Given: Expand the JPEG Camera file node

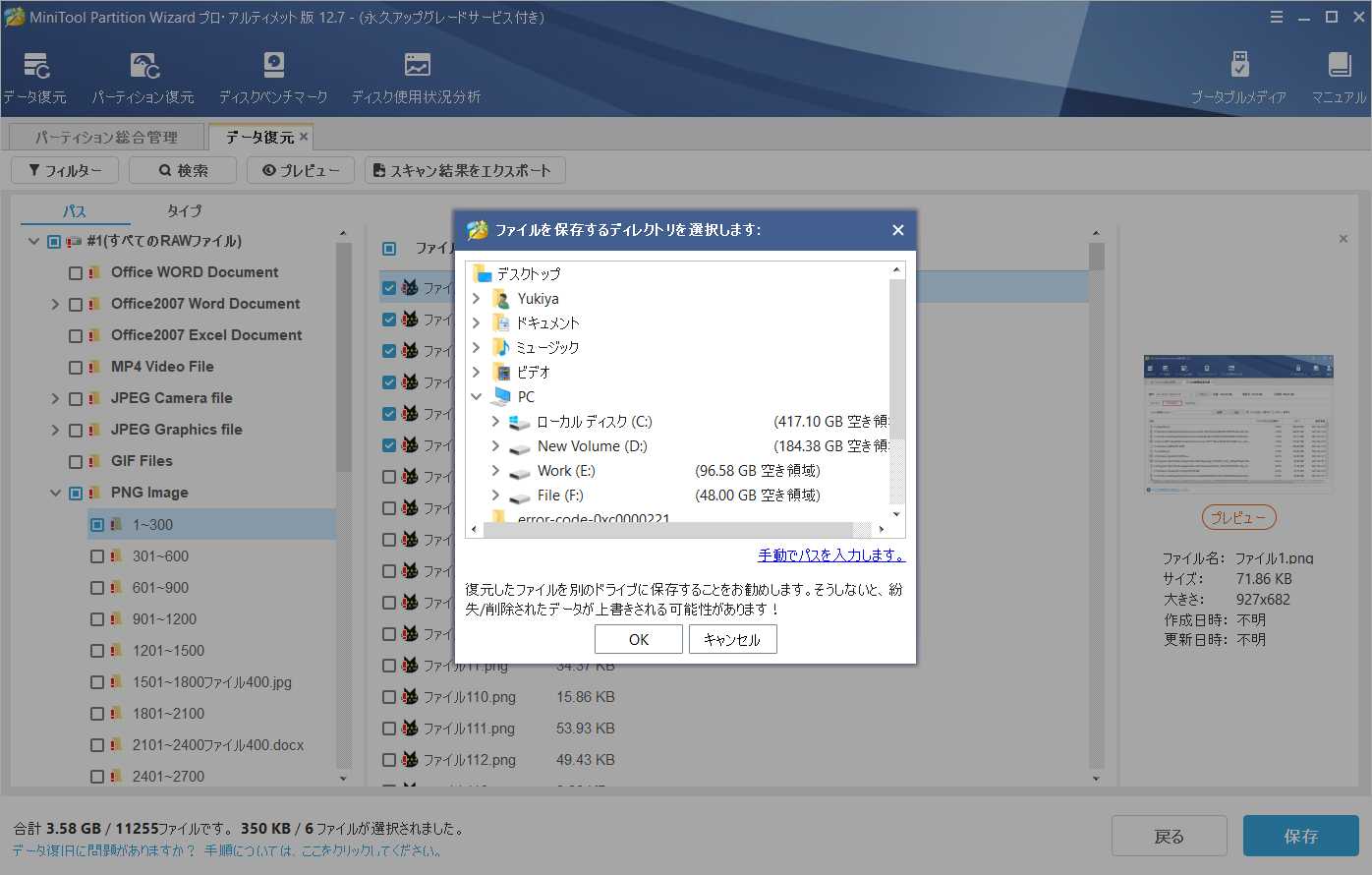Looking at the screenshot, I should [55, 398].
